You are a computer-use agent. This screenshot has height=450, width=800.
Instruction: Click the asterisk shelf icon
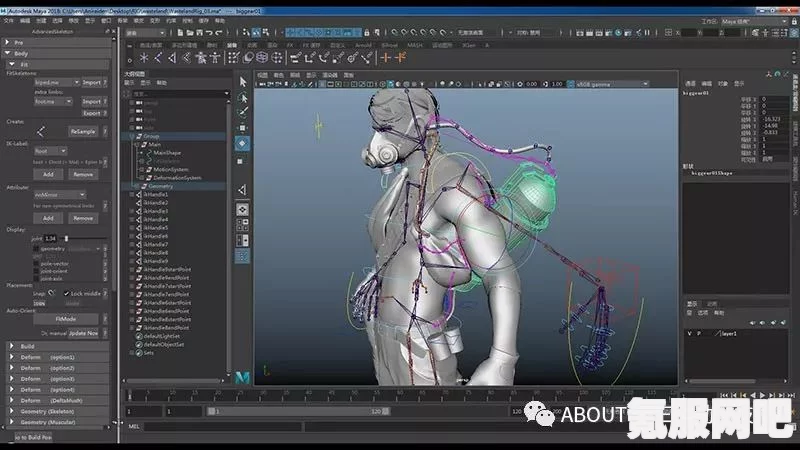click(144, 58)
